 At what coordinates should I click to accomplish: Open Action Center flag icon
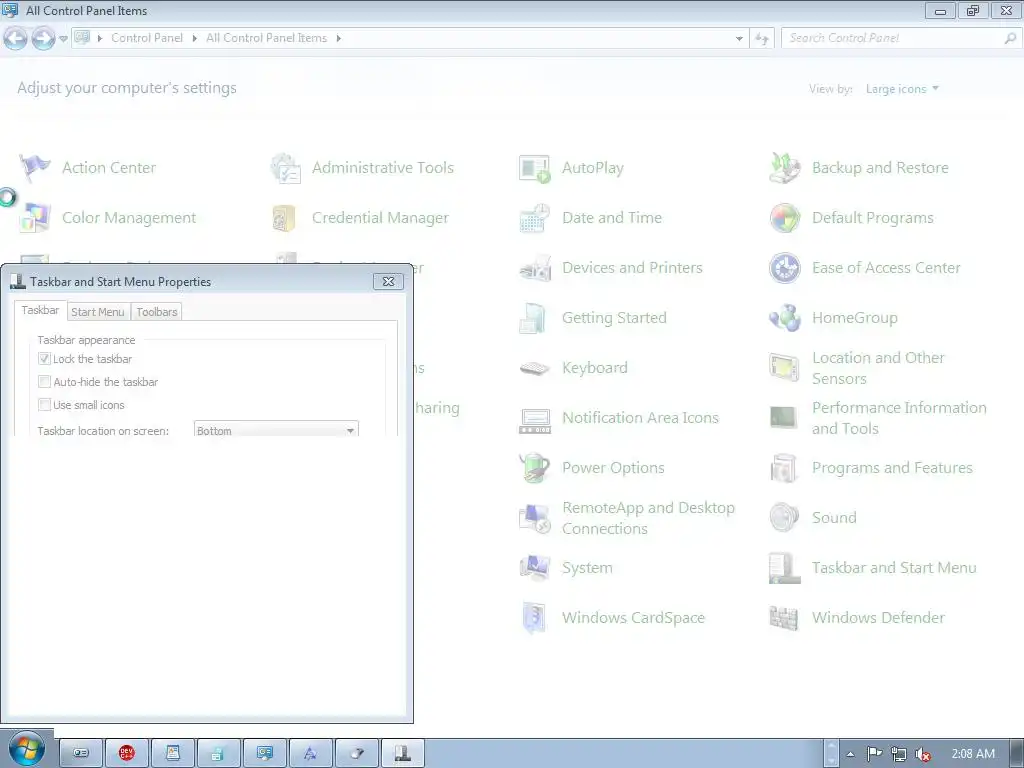[x=35, y=168]
